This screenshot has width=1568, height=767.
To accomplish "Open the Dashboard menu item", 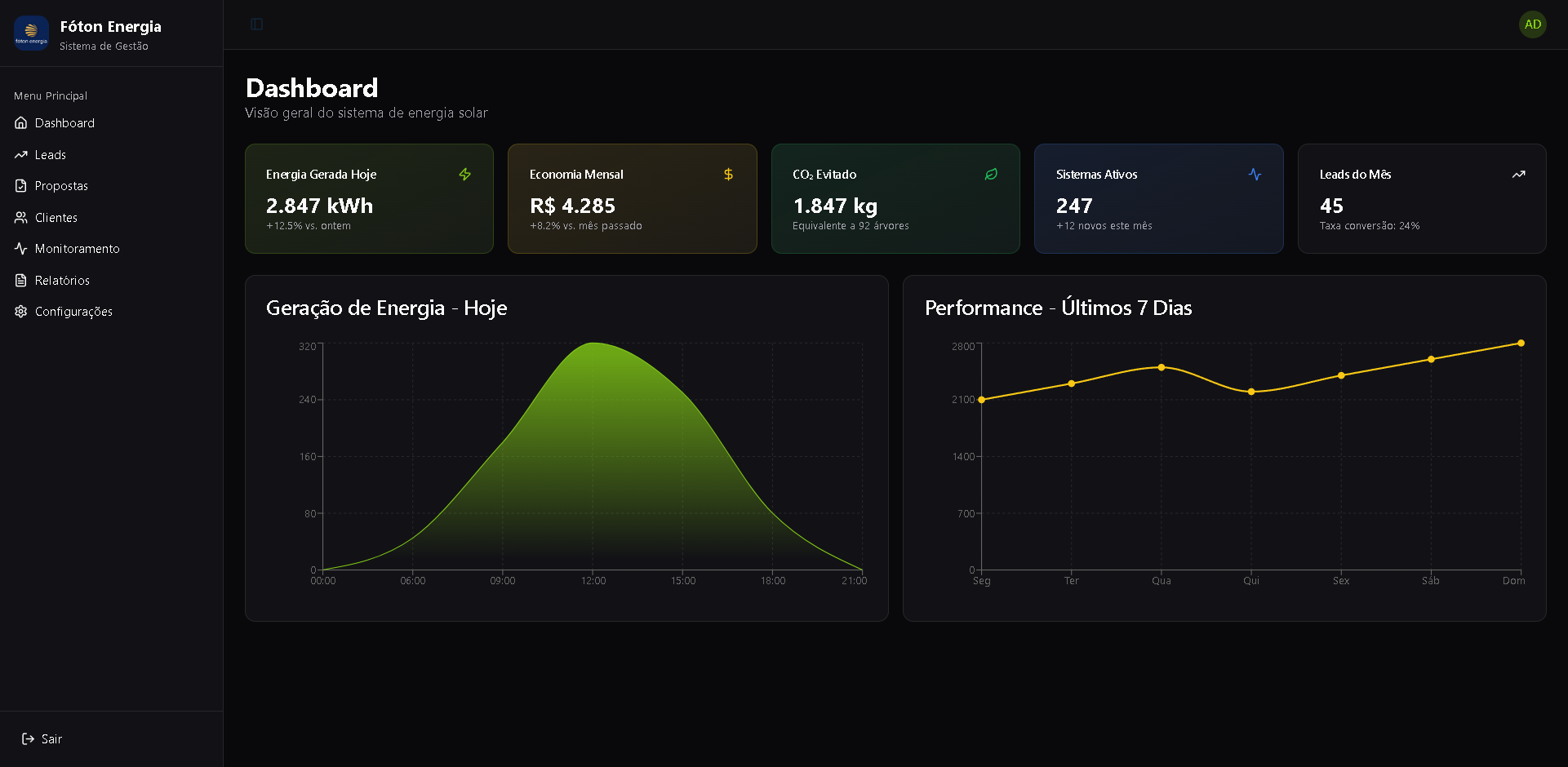I will tap(64, 123).
